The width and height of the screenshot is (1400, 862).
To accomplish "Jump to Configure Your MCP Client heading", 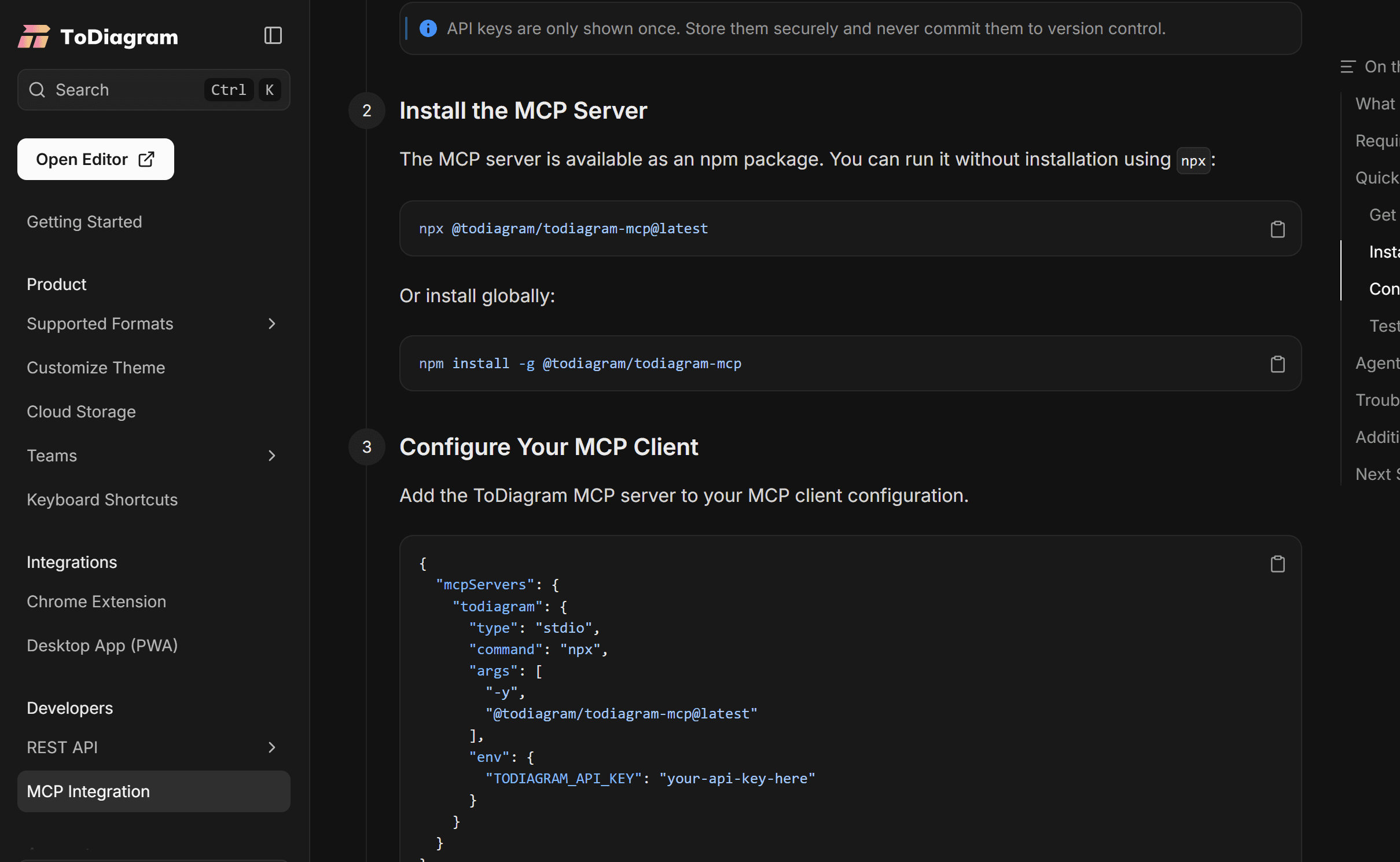I will (549, 447).
